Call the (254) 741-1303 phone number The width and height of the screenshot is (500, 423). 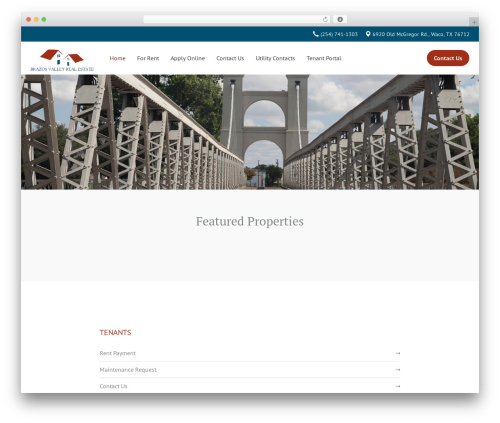339,34
